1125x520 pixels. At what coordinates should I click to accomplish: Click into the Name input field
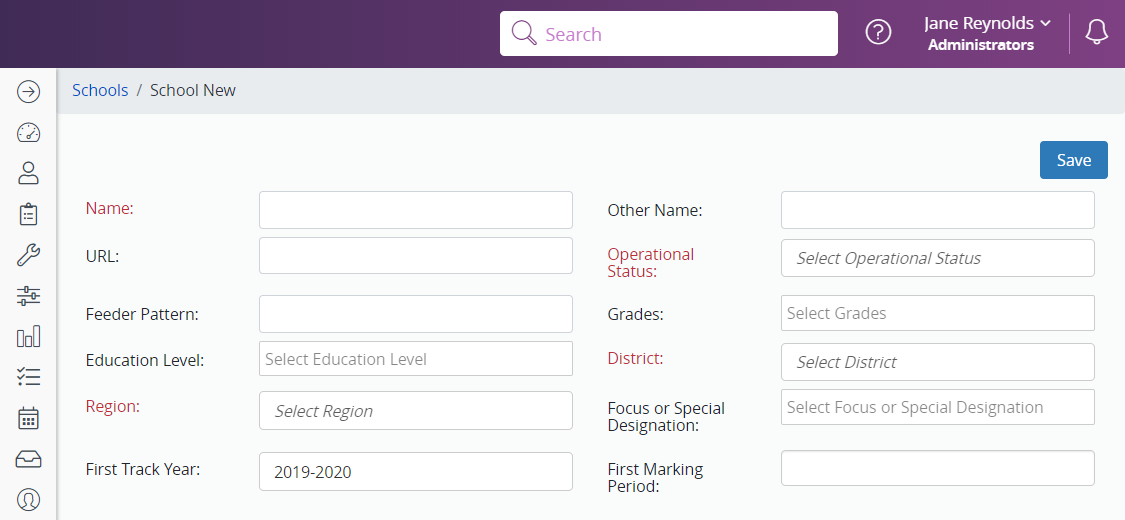[x=415, y=210]
